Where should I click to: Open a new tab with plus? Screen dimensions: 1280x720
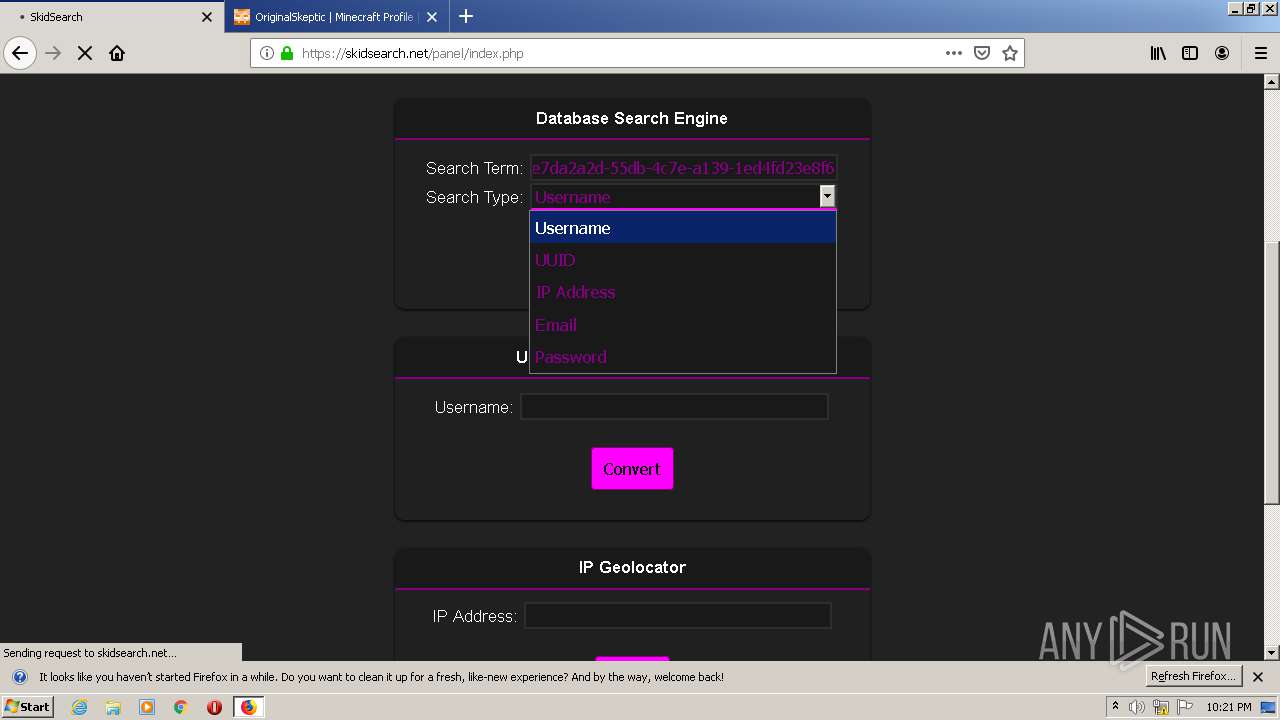tap(466, 16)
